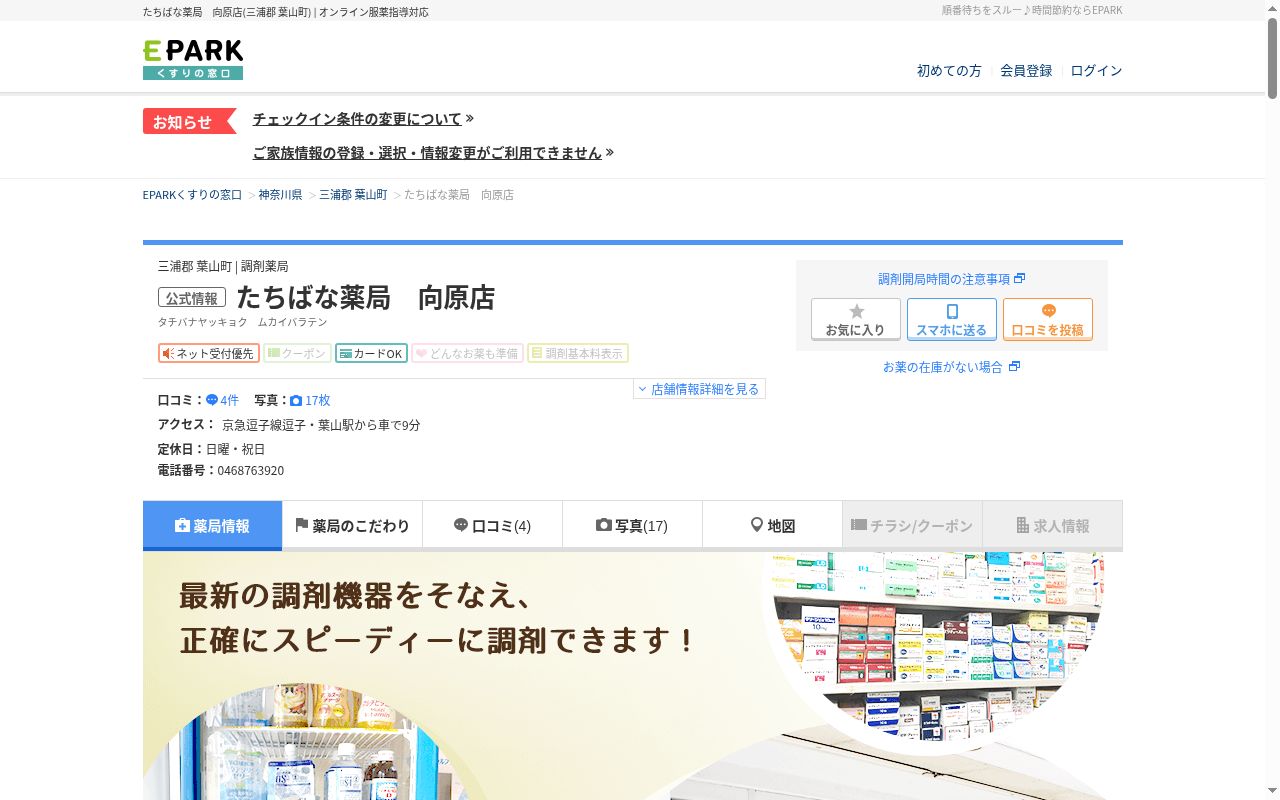1280x800 pixels.
Task: Click the EPARK くすりの窓口 logo
Action: point(193,60)
